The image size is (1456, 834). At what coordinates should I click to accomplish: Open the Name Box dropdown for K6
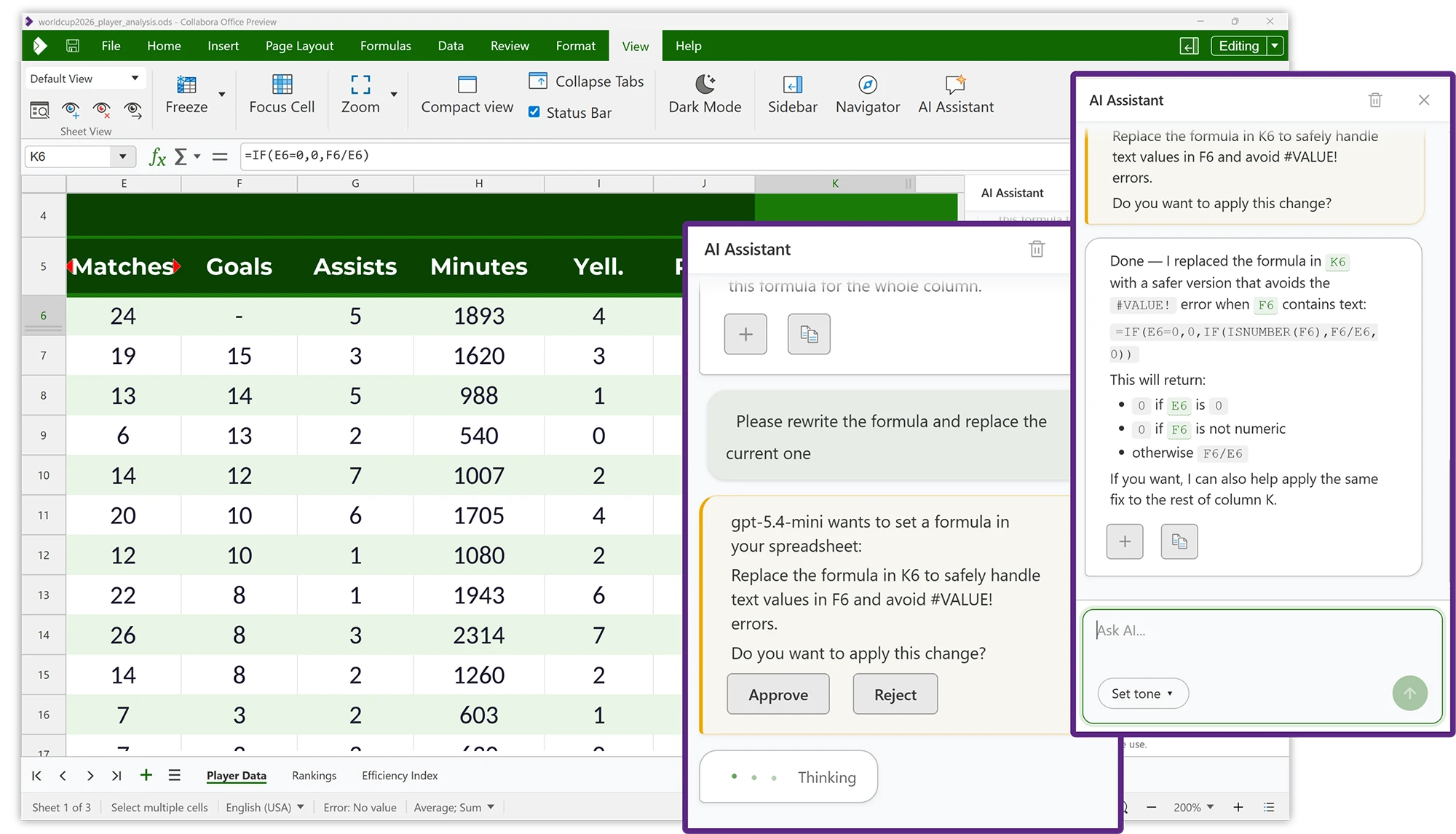(123, 156)
